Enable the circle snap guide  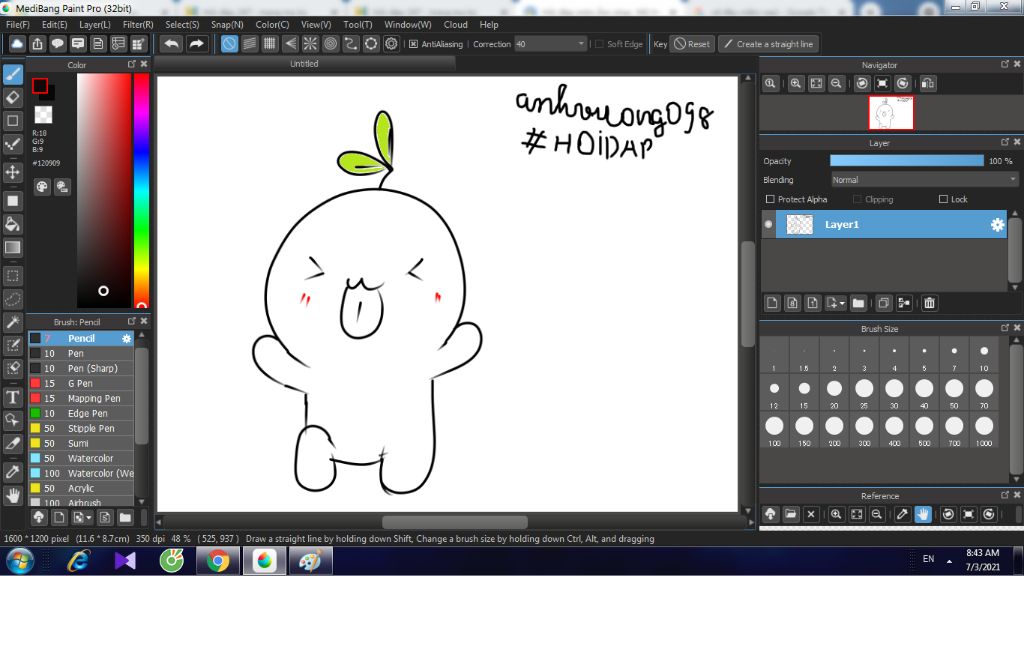tap(330, 44)
